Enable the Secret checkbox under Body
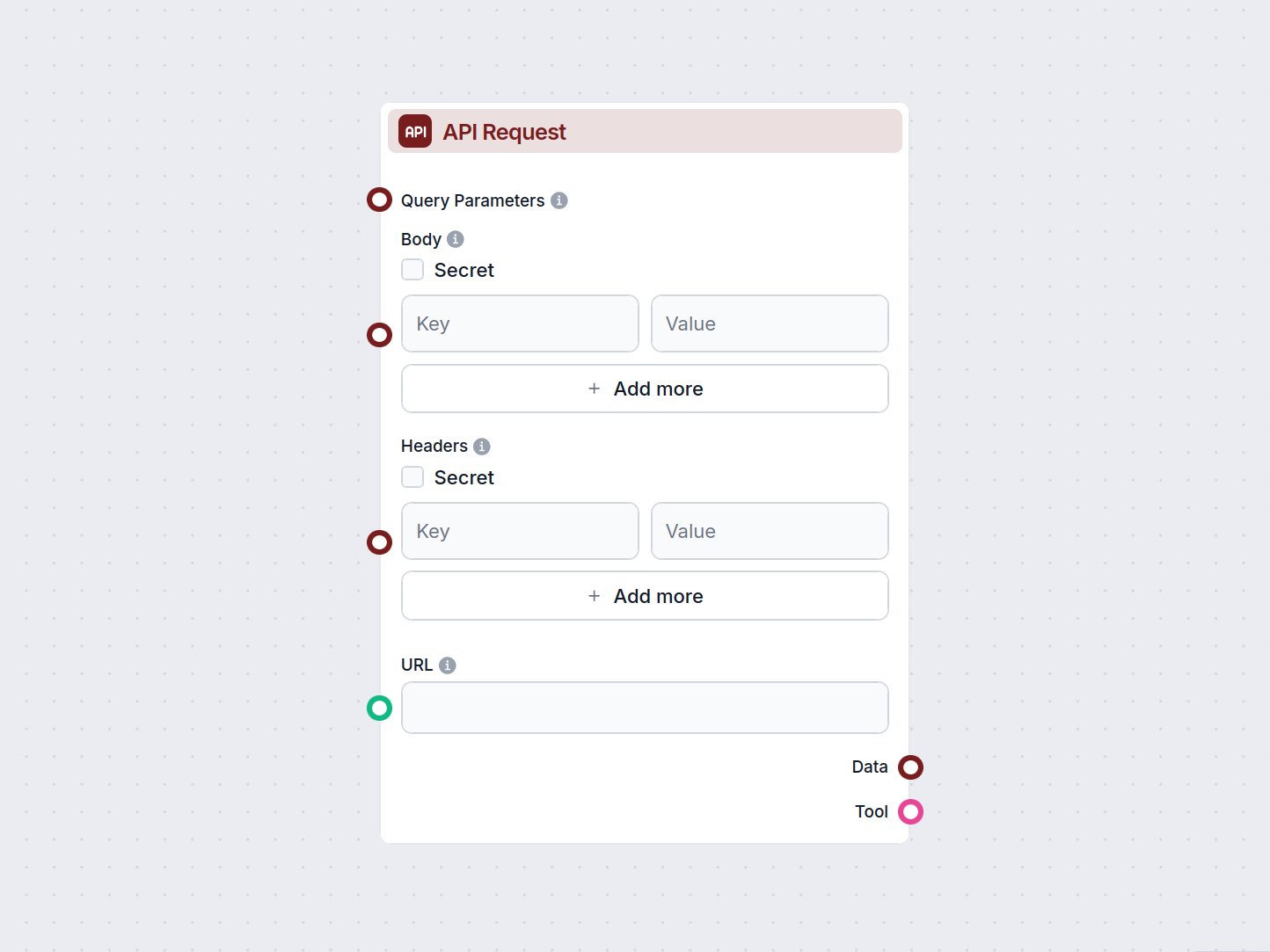This screenshot has width=1270, height=952. pyautogui.click(x=412, y=269)
